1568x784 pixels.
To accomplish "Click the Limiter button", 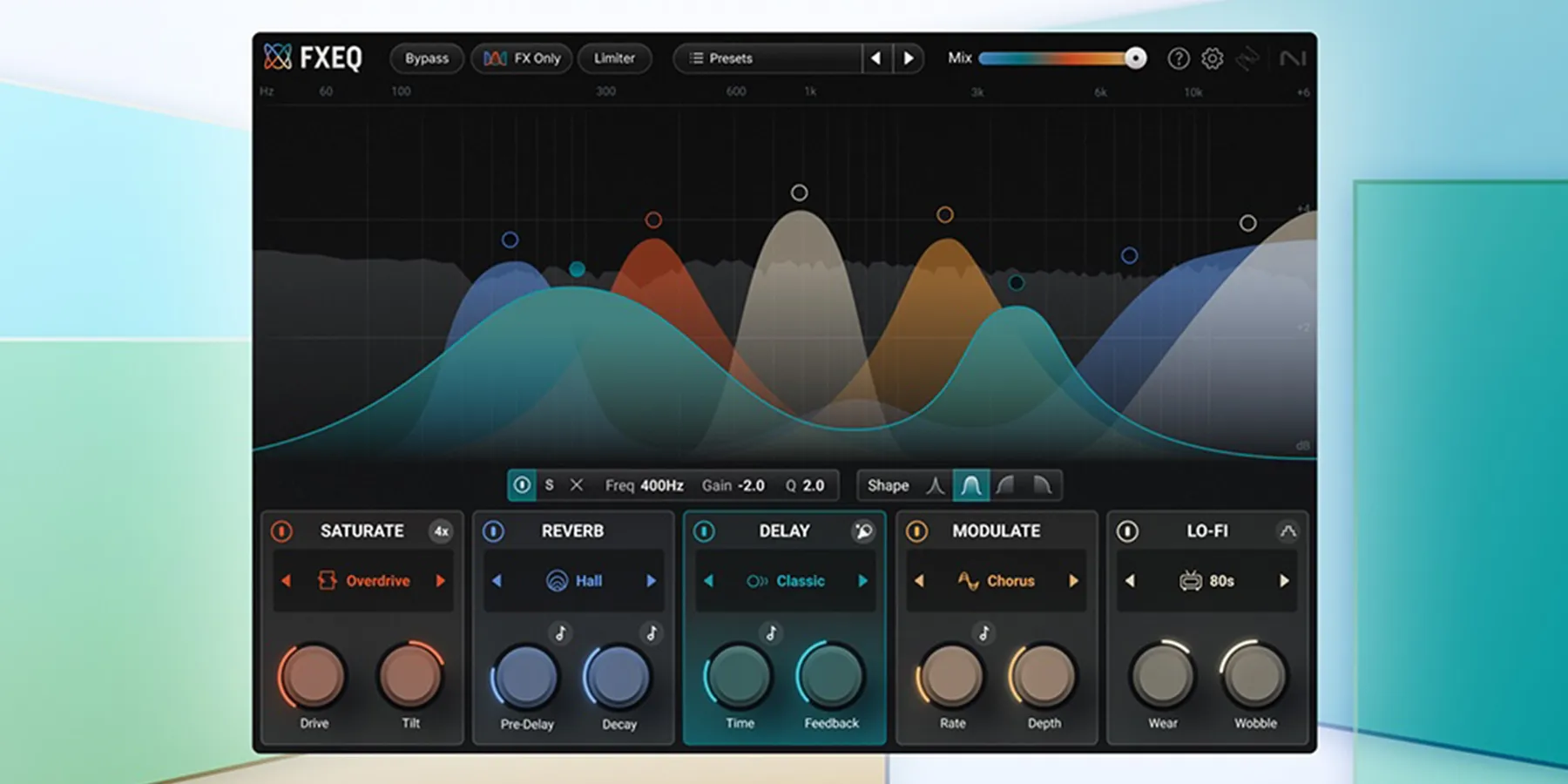I will pos(615,58).
